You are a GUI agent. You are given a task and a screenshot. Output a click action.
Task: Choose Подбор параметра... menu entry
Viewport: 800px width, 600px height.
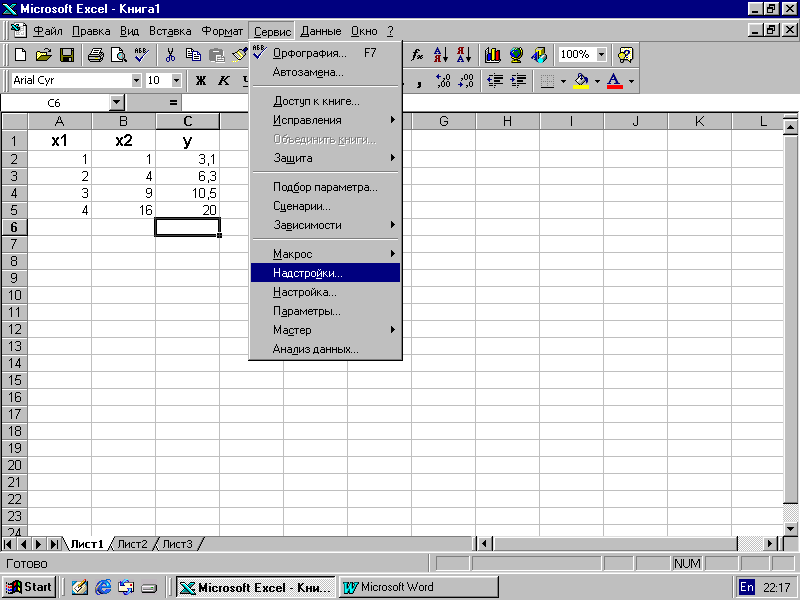point(324,187)
